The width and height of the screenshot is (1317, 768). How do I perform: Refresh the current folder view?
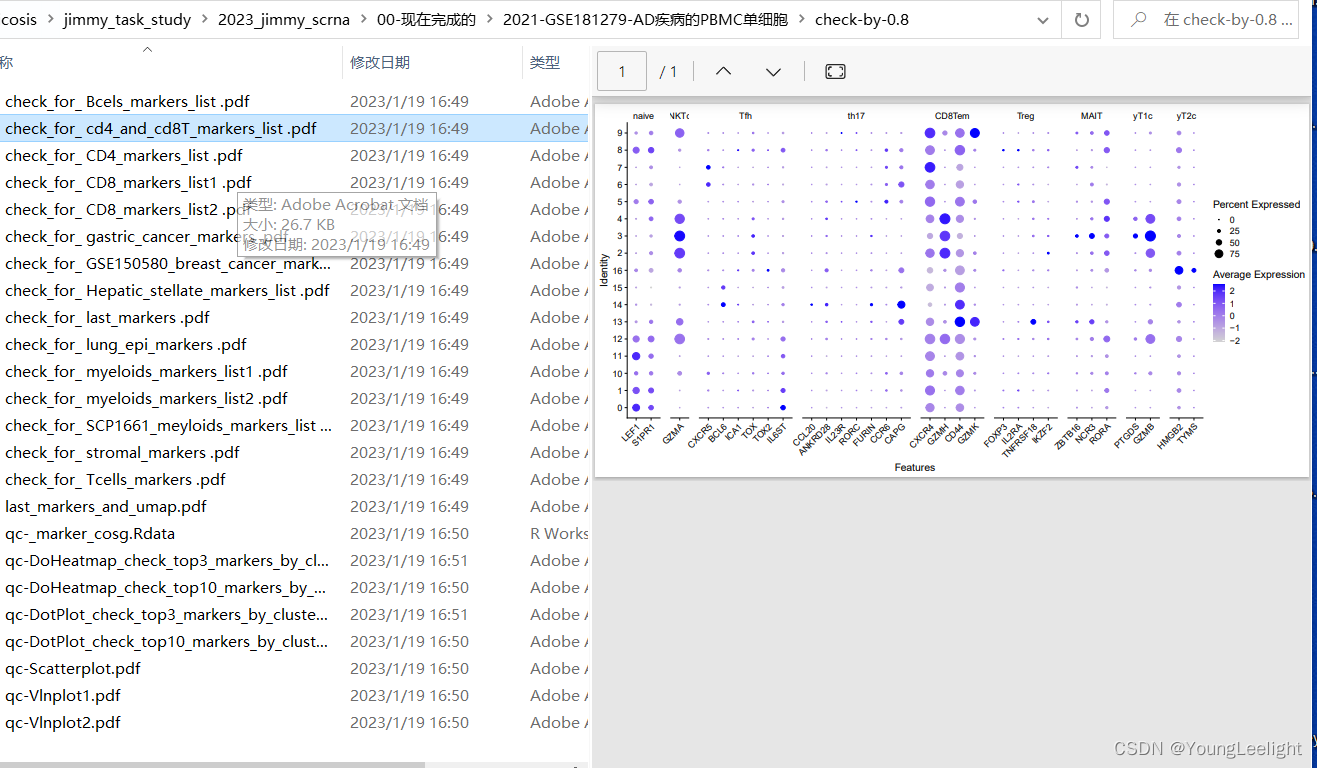tap(1081, 19)
